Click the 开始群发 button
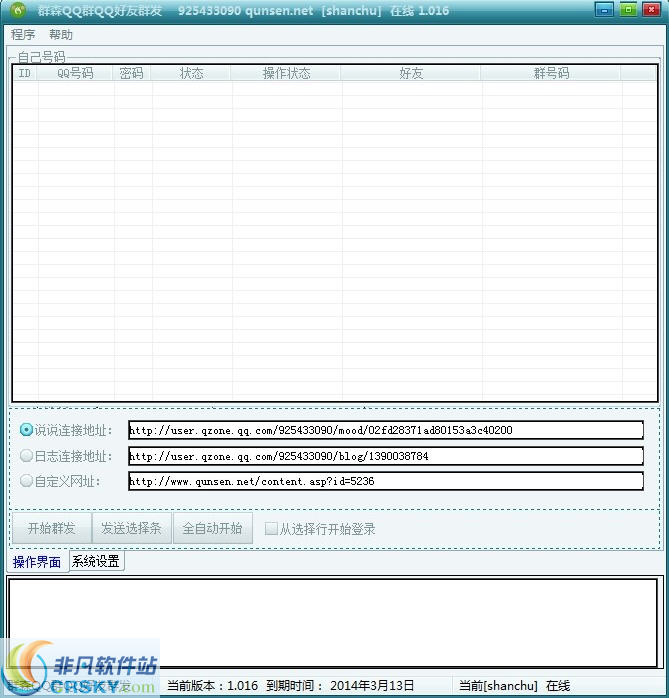This screenshot has height=698, width=669. coord(52,528)
